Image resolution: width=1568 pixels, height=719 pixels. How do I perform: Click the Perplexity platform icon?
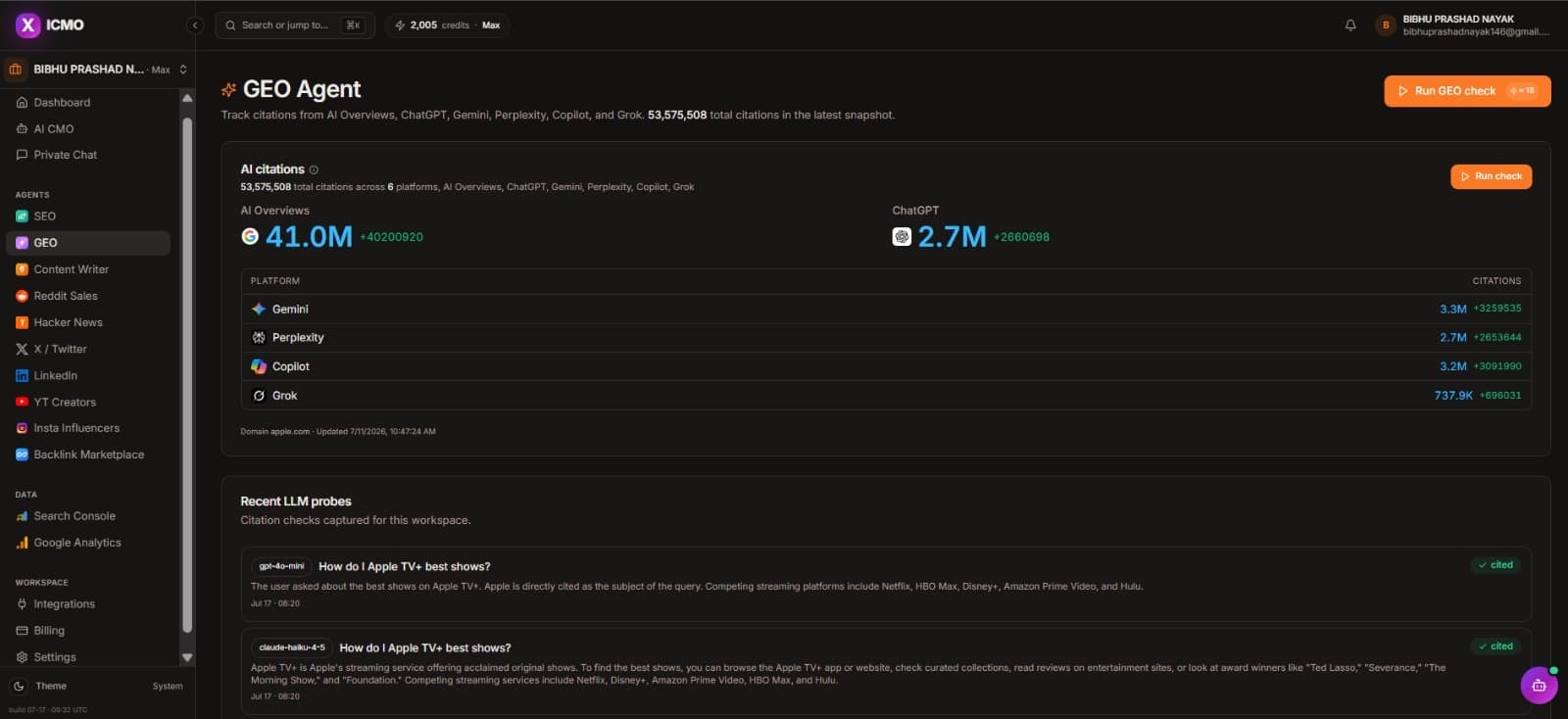(259, 337)
